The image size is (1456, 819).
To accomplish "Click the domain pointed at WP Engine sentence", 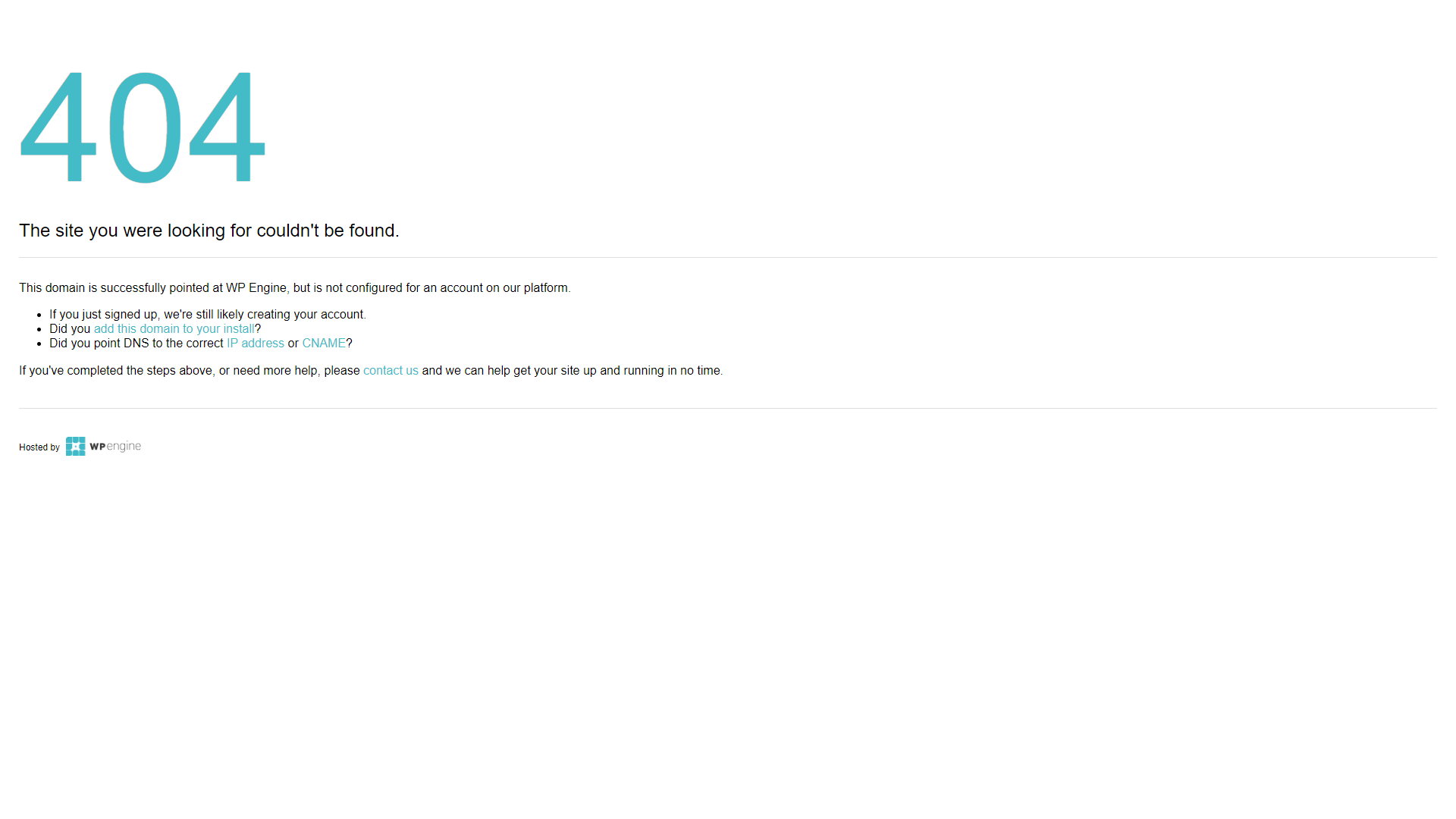I will coord(294,287).
